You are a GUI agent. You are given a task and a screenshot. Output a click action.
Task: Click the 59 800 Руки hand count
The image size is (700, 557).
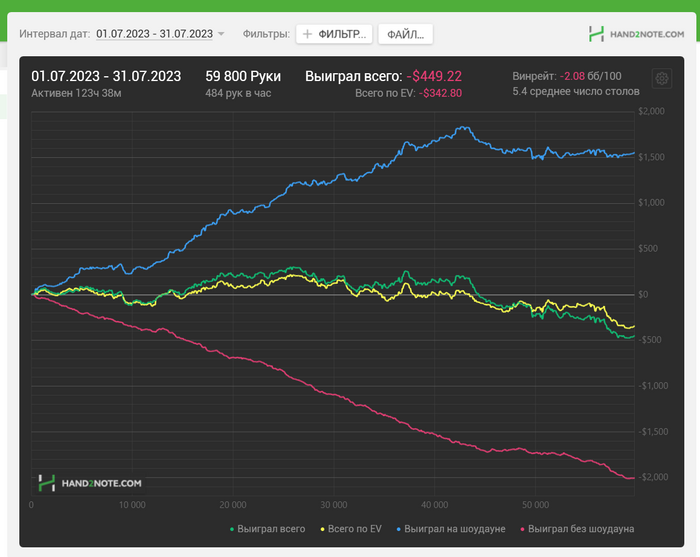[243, 76]
